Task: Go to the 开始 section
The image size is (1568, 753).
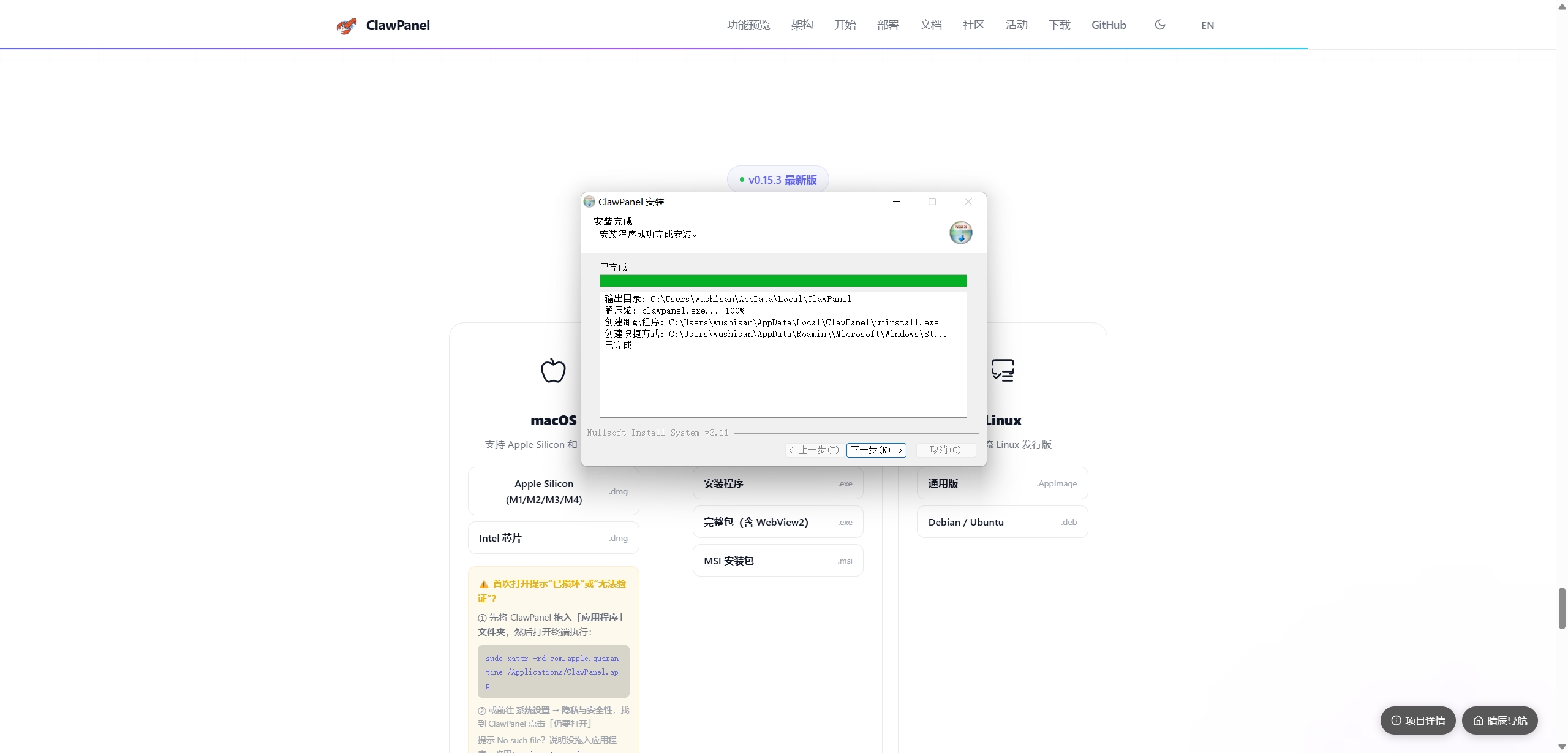Action: 845,25
